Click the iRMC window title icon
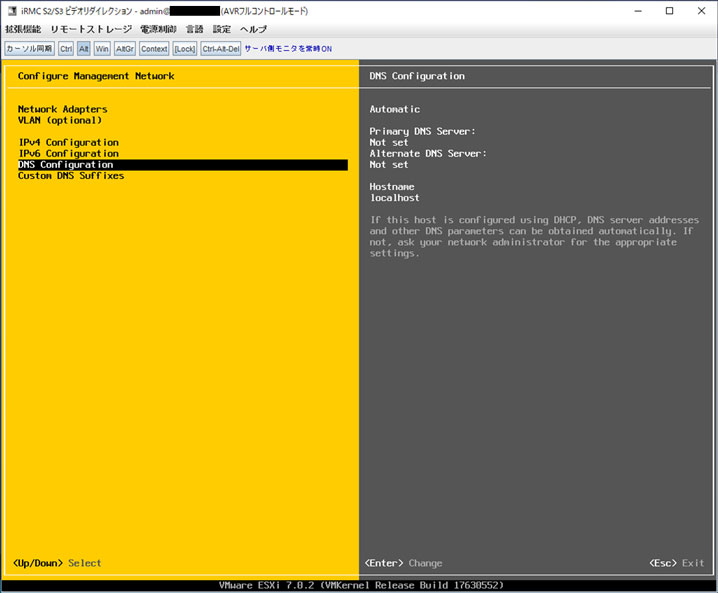Image resolution: width=718 pixels, height=593 pixels. click(x=12, y=11)
